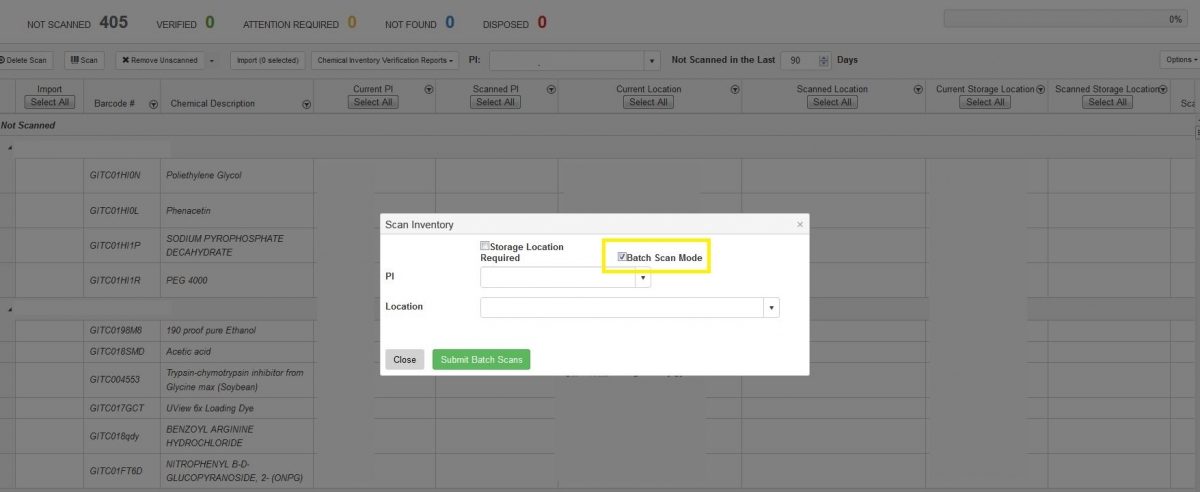Collapse the group above the 190 proof Ethanol row
Screen dimensions: 1200x492
point(10,309)
